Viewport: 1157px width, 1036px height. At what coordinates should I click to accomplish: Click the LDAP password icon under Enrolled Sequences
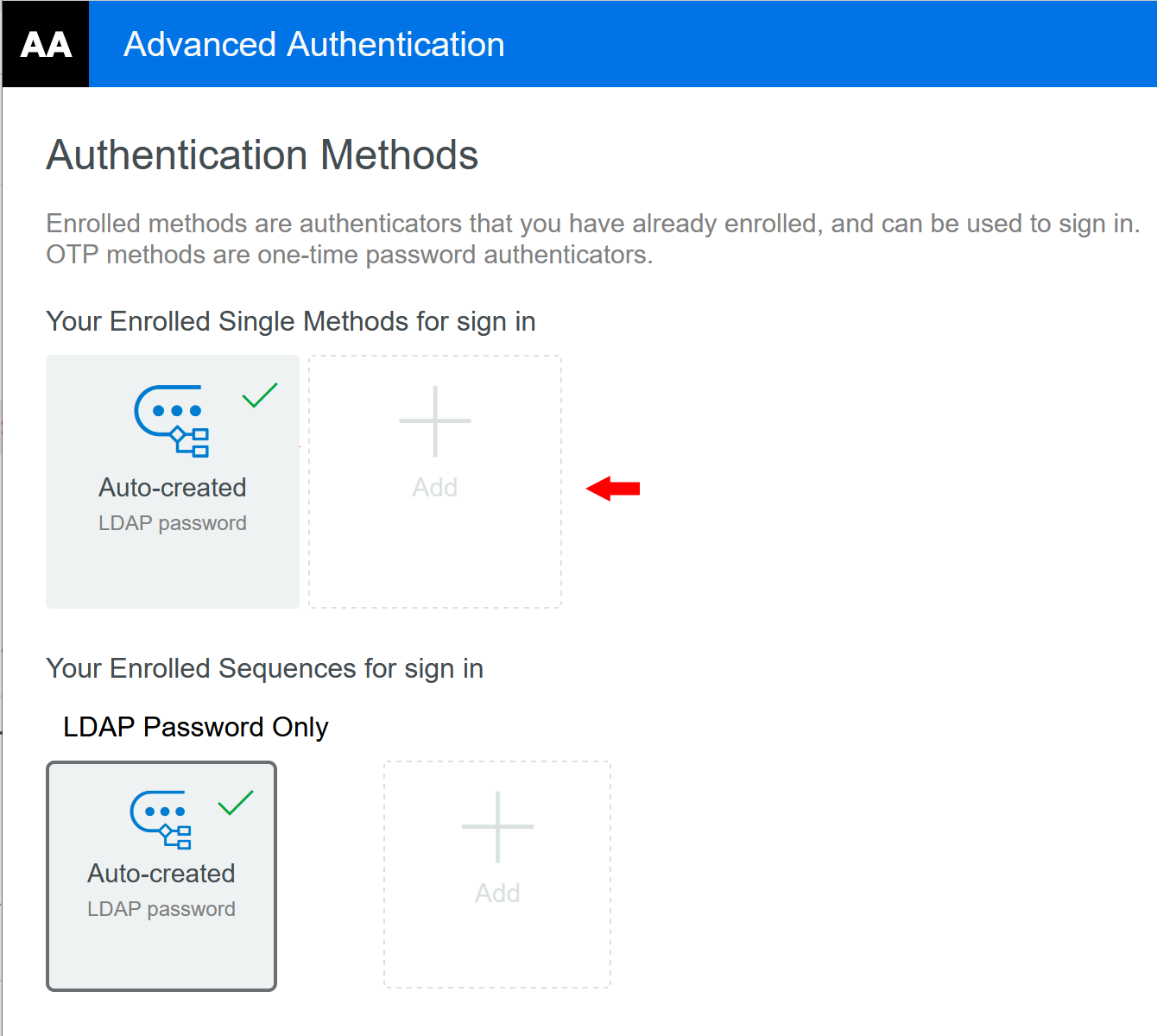click(161, 819)
